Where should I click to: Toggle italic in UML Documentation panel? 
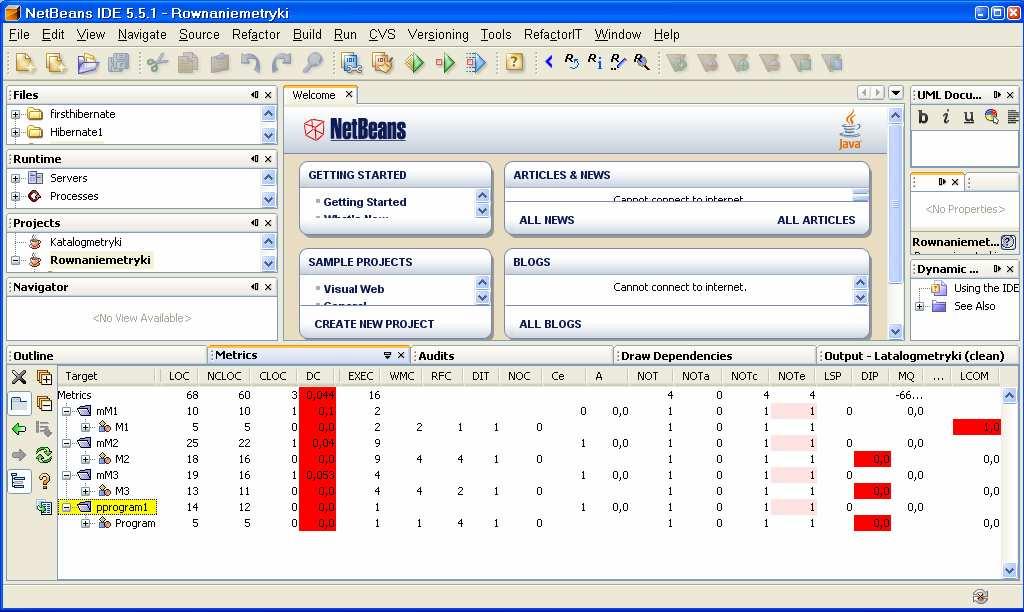click(946, 117)
